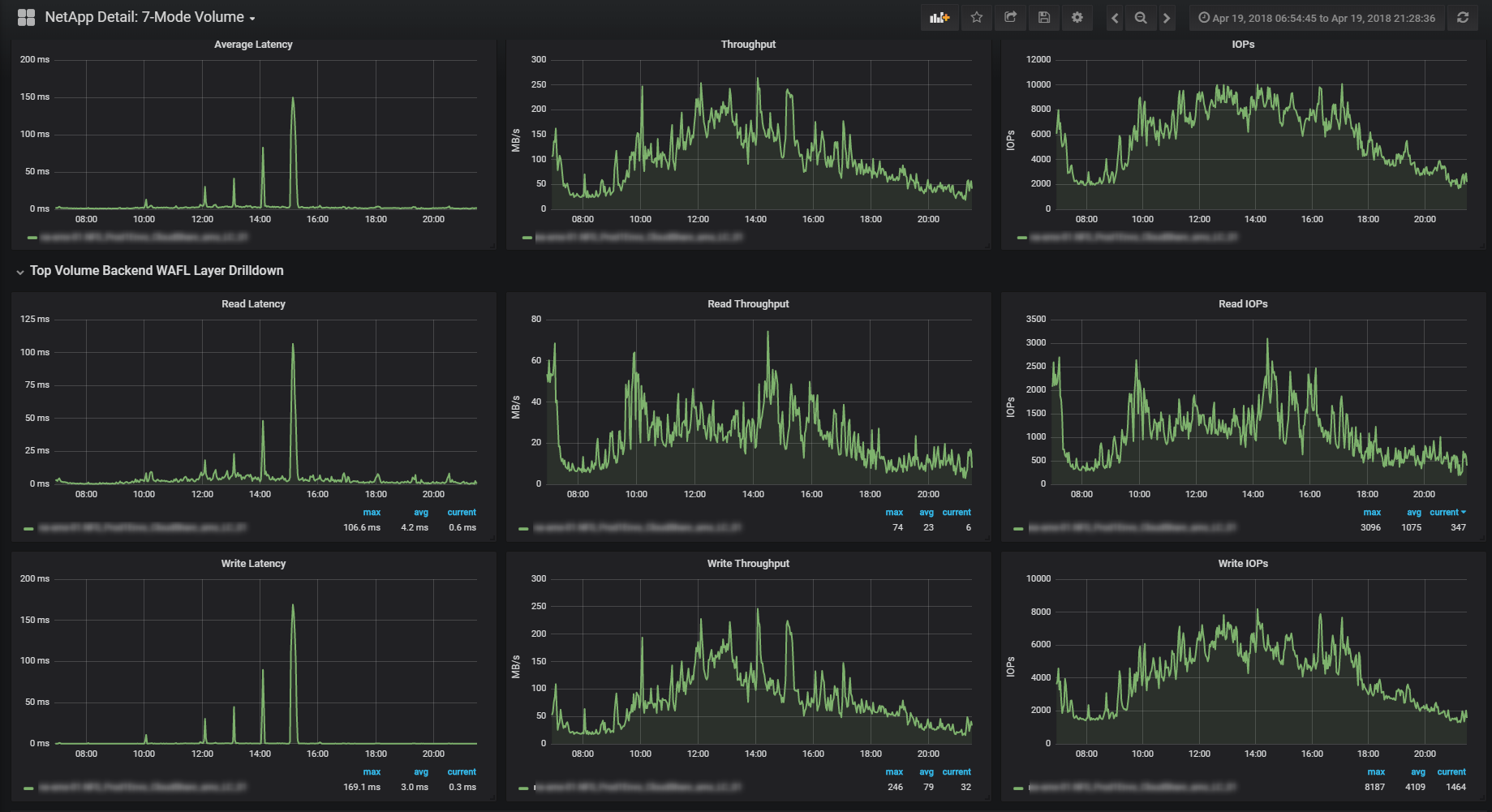This screenshot has height=812, width=1492.
Task: Refresh the dashboard
Action: coord(1463,17)
